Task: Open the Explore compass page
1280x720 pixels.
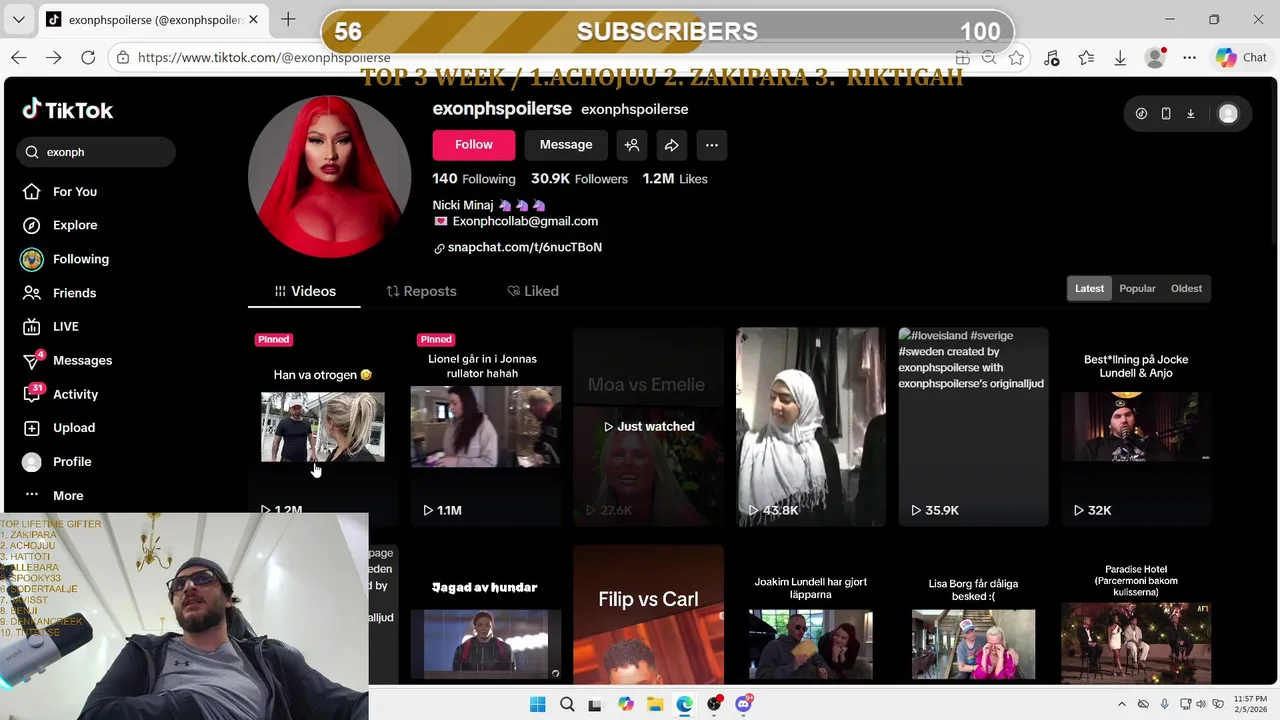Action: (61, 226)
